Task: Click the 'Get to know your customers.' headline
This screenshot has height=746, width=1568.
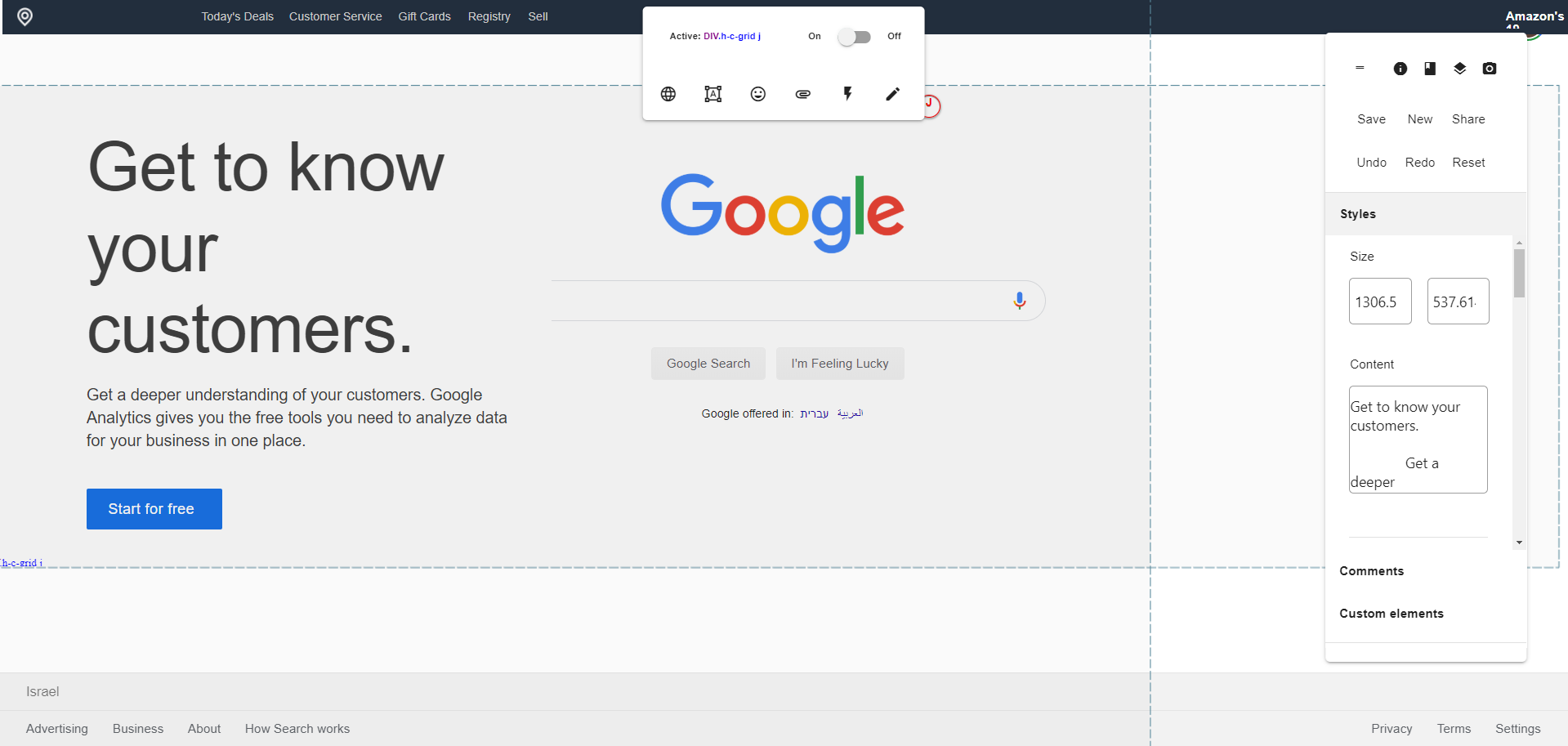Action: pyautogui.click(x=266, y=248)
